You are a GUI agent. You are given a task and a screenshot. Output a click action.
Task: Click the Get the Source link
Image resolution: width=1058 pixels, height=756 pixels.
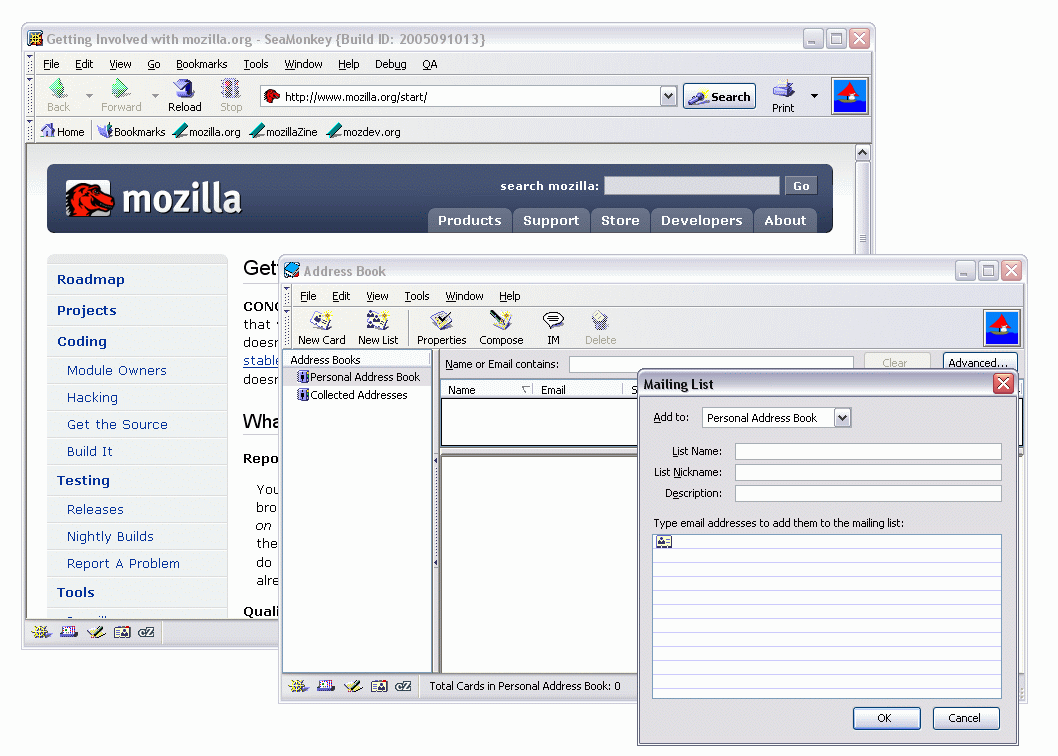pyautogui.click(x=117, y=425)
